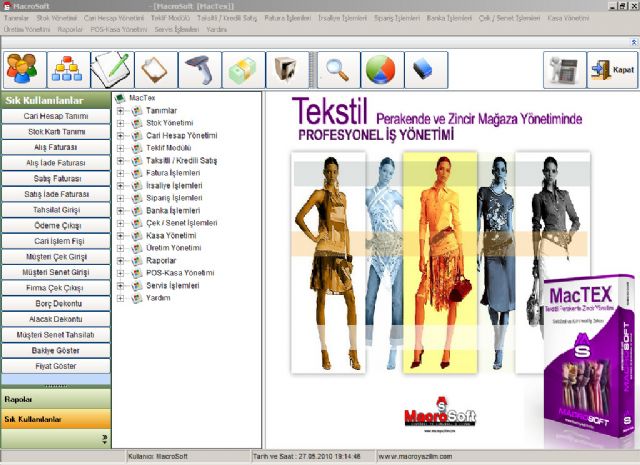Click the blue book toolbar icon
The height and width of the screenshot is (465, 640).
coord(426,70)
